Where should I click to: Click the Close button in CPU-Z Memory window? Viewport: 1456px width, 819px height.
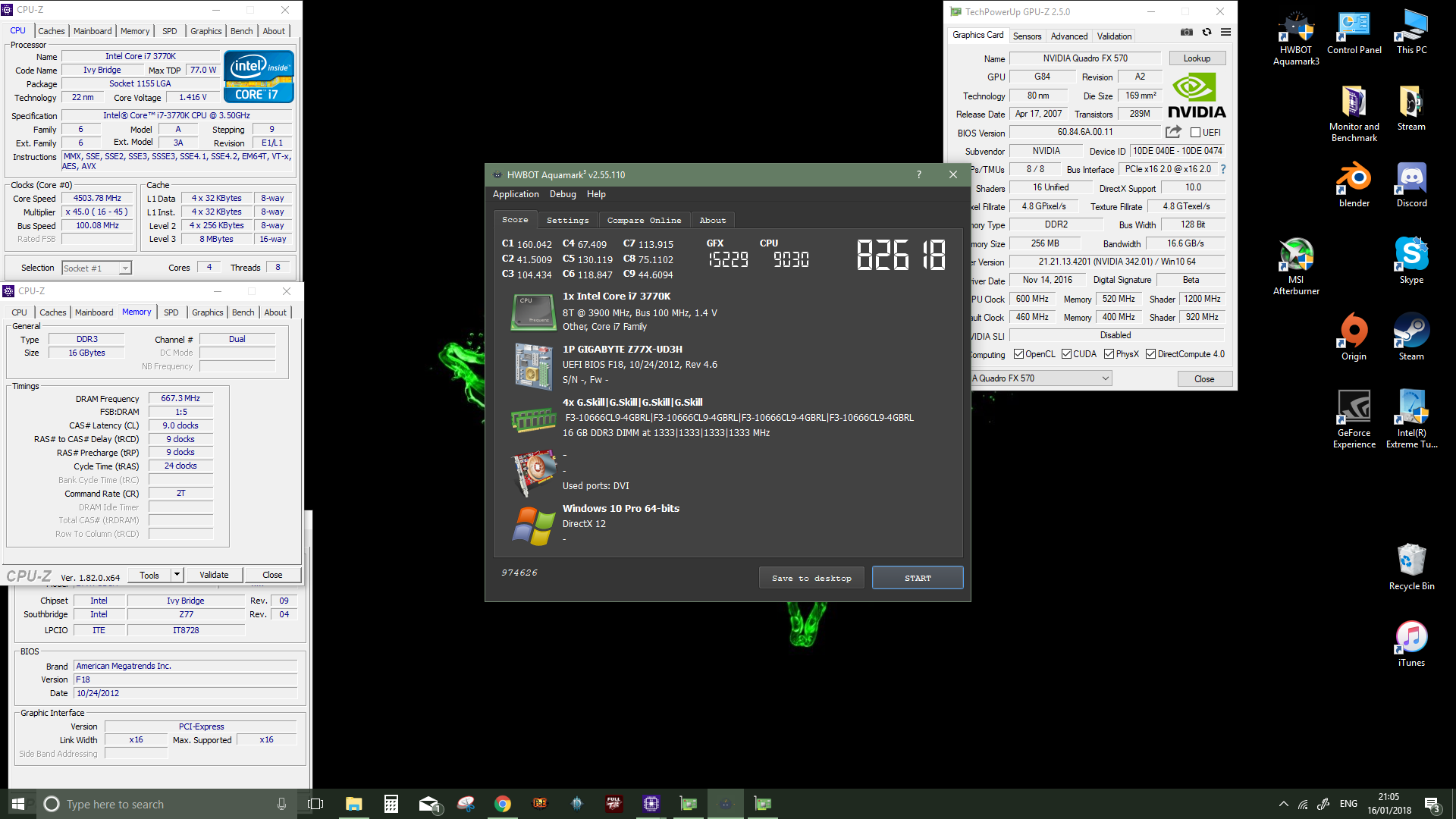point(272,575)
